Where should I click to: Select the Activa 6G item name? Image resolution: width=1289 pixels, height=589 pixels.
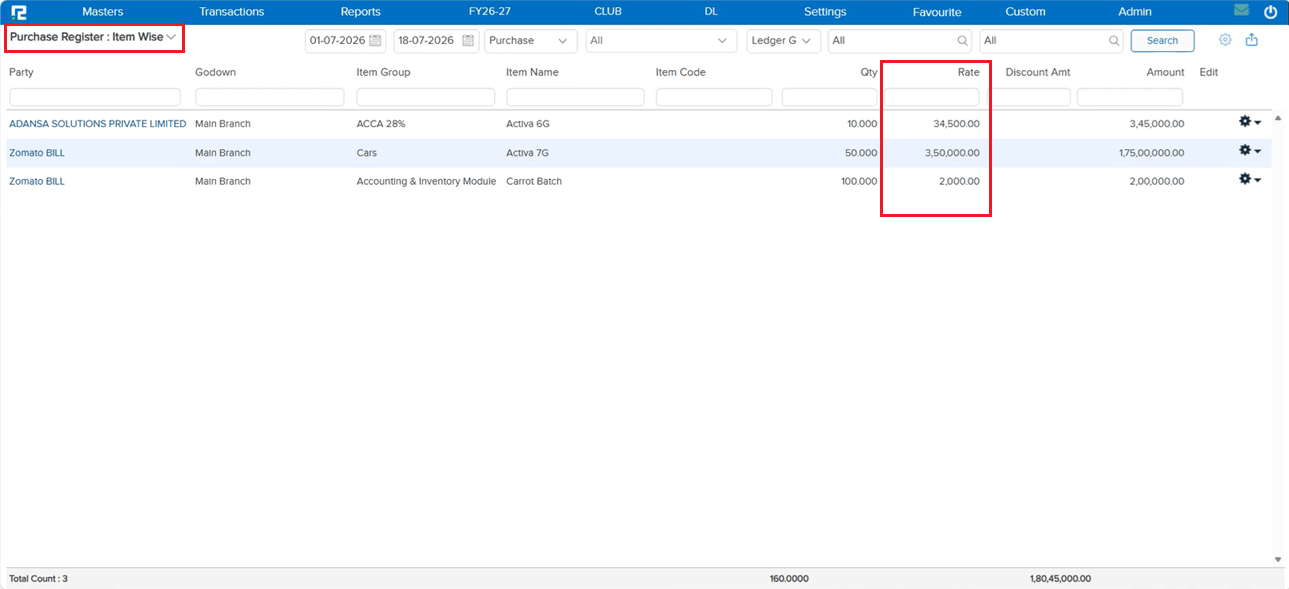point(528,124)
